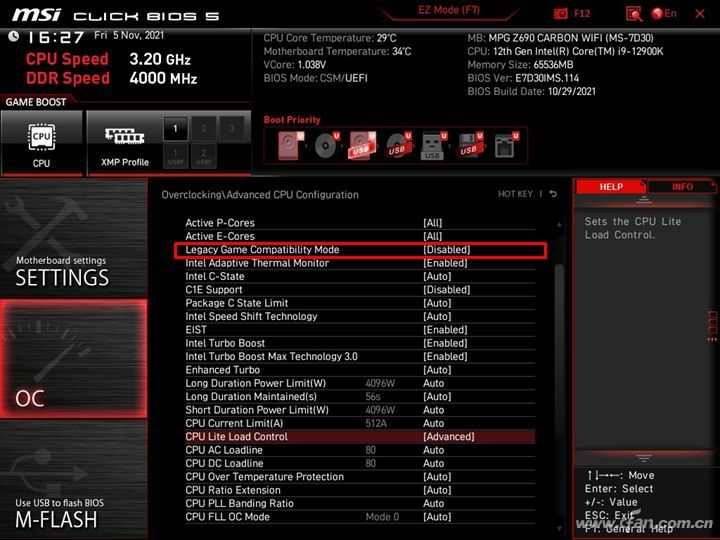Click the Overclocking\Advanced CPU Configuration breadcrumb

[260, 195]
